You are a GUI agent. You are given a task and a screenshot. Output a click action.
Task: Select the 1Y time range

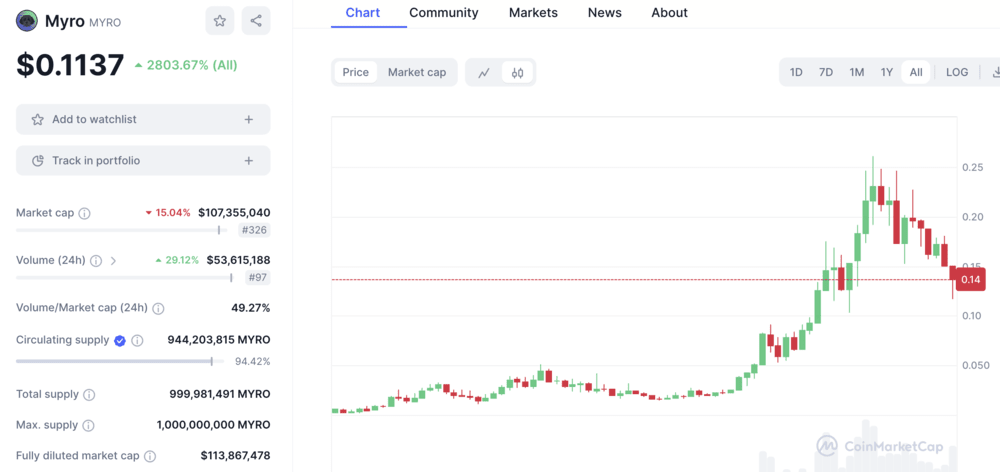(x=886, y=72)
